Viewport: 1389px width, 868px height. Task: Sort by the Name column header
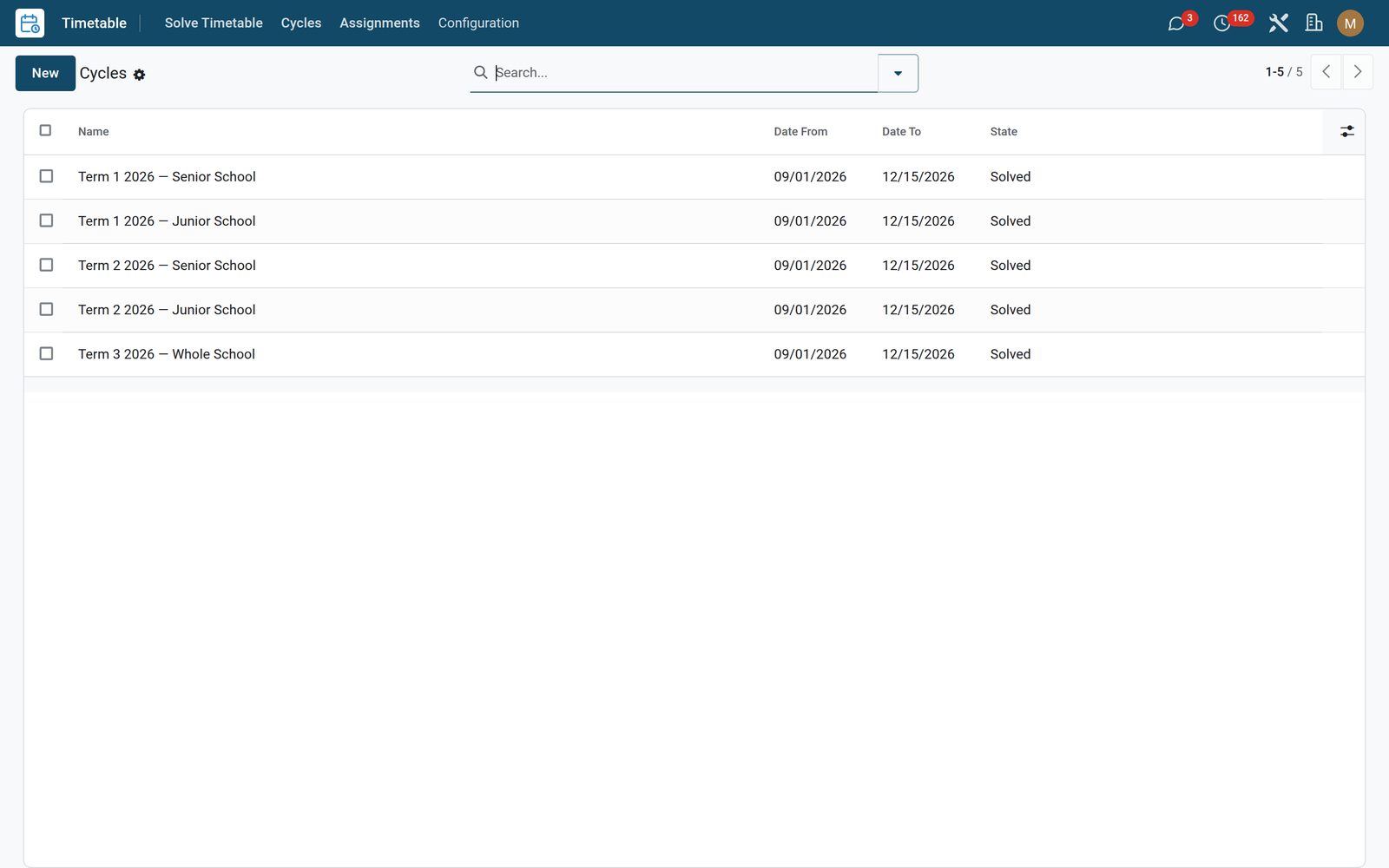click(93, 132)
